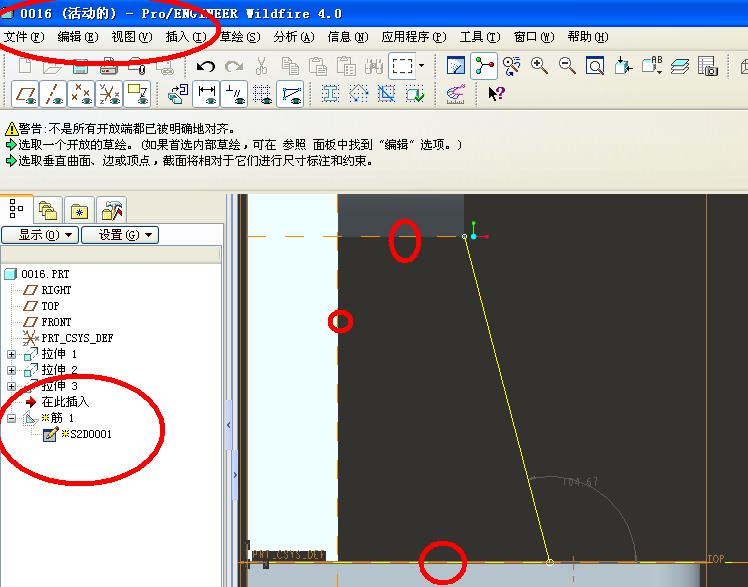Image resolution: width=748 pixels, height=587 pixels.
Task: Toggle sketch constraints display
Action: pyautogui.click(x=234, y=94)
